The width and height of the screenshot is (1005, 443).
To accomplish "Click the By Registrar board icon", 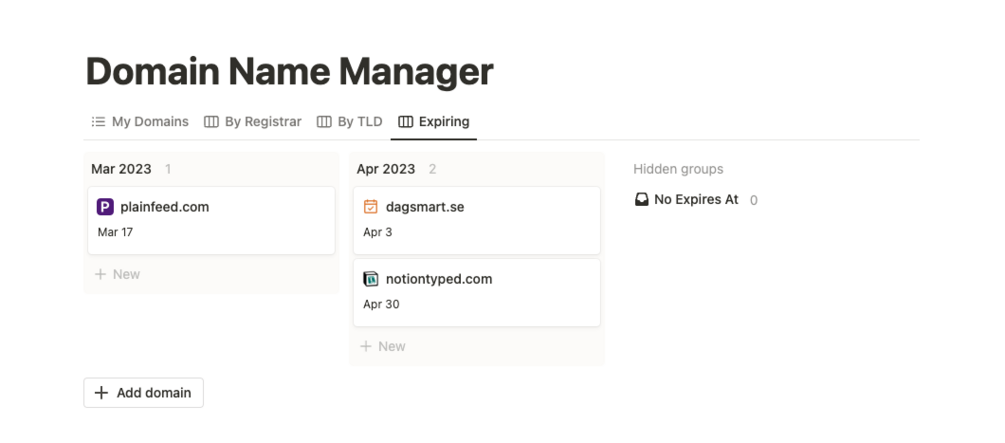I will (x=211, y=122).
